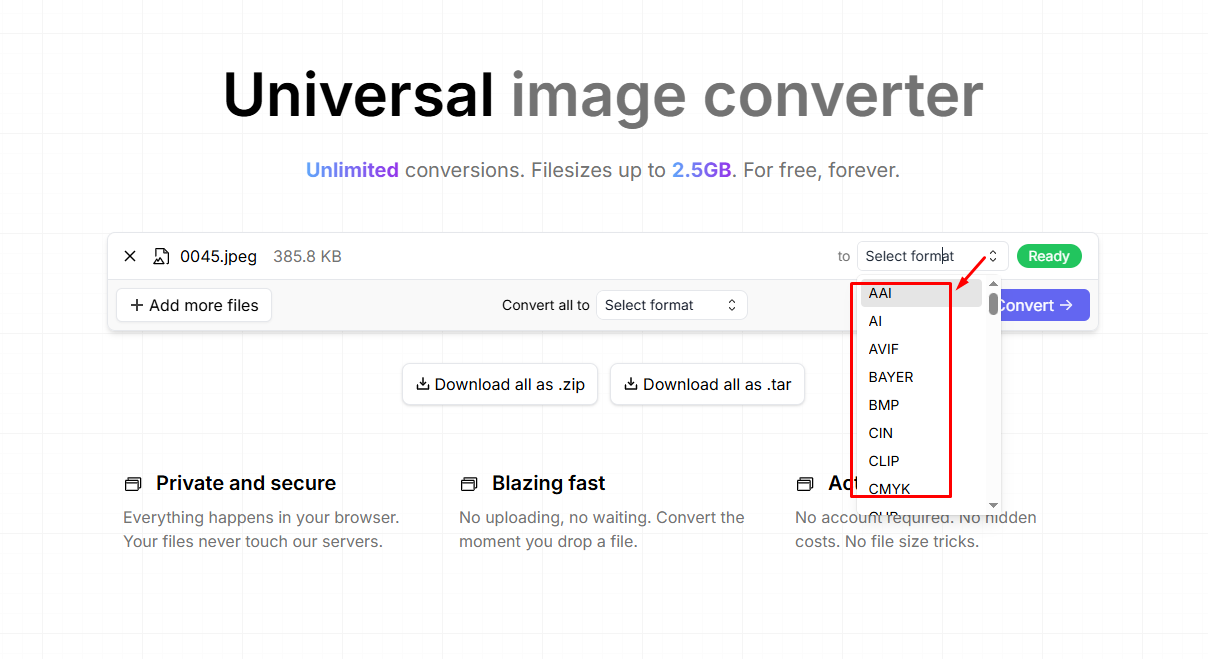Click the icon beside Blazing fast heading
Screen dimensions: 1208x659
pyautogui.click(x=469, y=484)
